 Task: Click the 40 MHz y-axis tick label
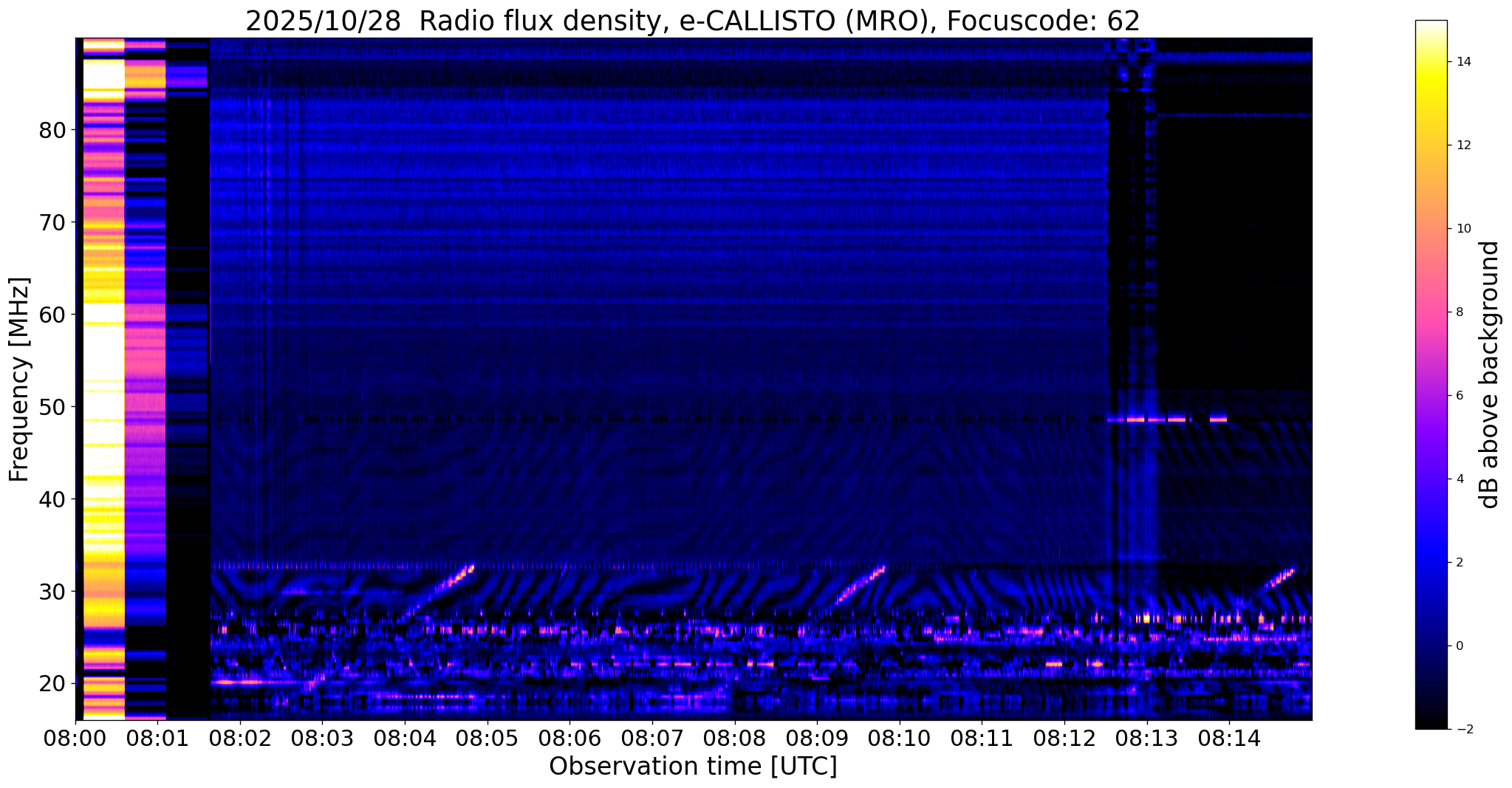(52, 499)
